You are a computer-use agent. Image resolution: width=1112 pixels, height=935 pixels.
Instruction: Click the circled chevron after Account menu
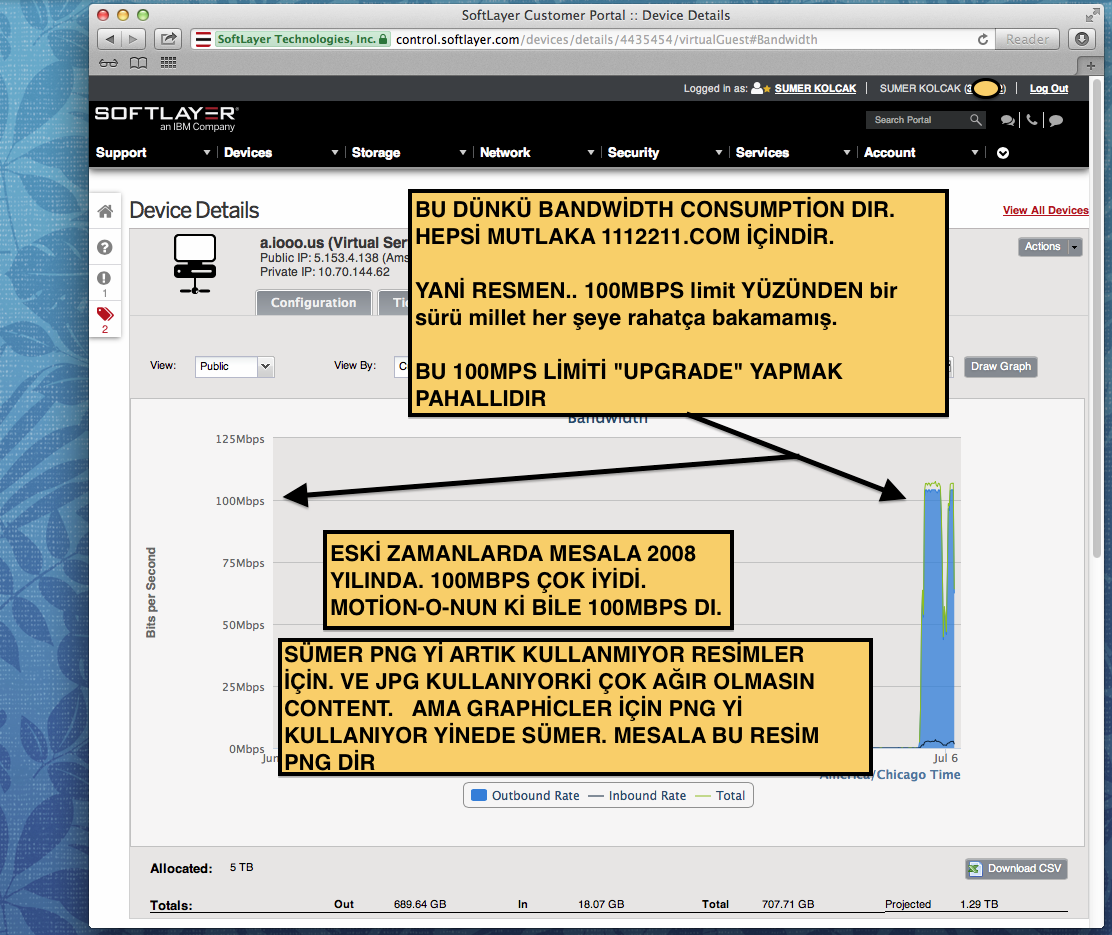pos(1003,153)
